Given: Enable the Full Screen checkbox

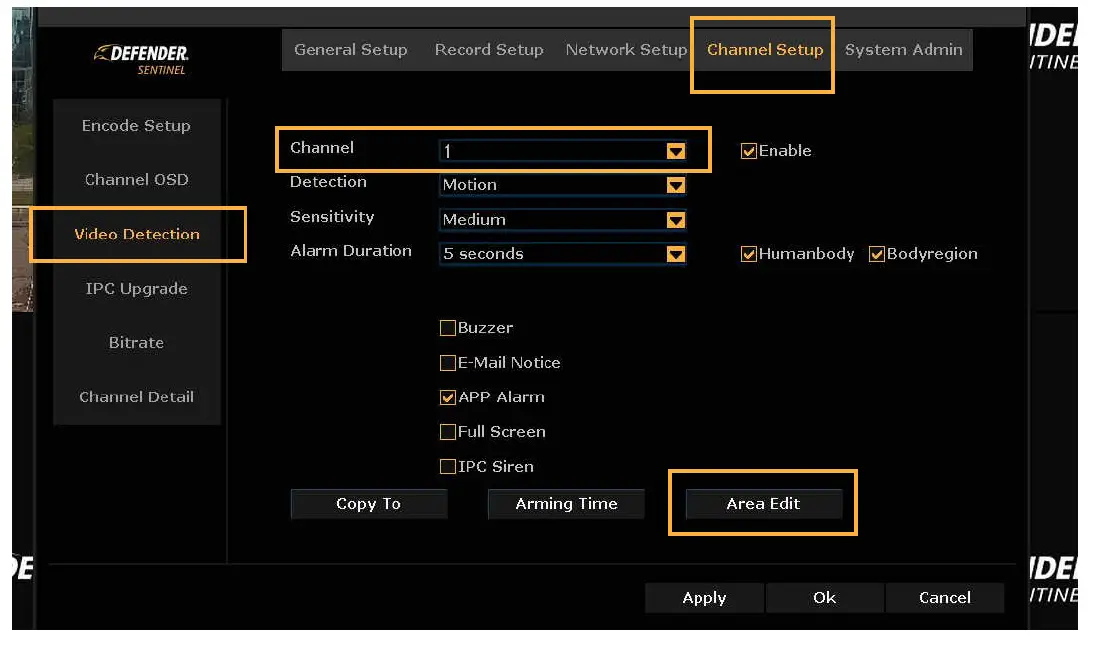Looking at the screenshot, I should click(x=448, y=432).
